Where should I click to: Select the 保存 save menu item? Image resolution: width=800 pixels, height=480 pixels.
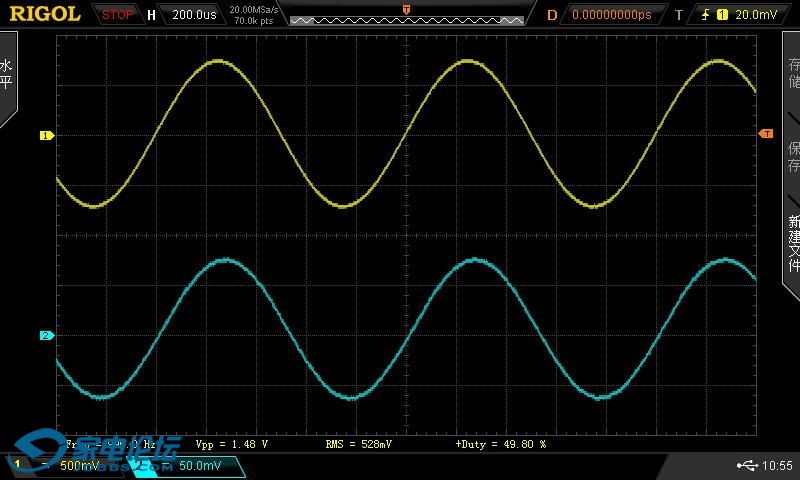[793, 157]
